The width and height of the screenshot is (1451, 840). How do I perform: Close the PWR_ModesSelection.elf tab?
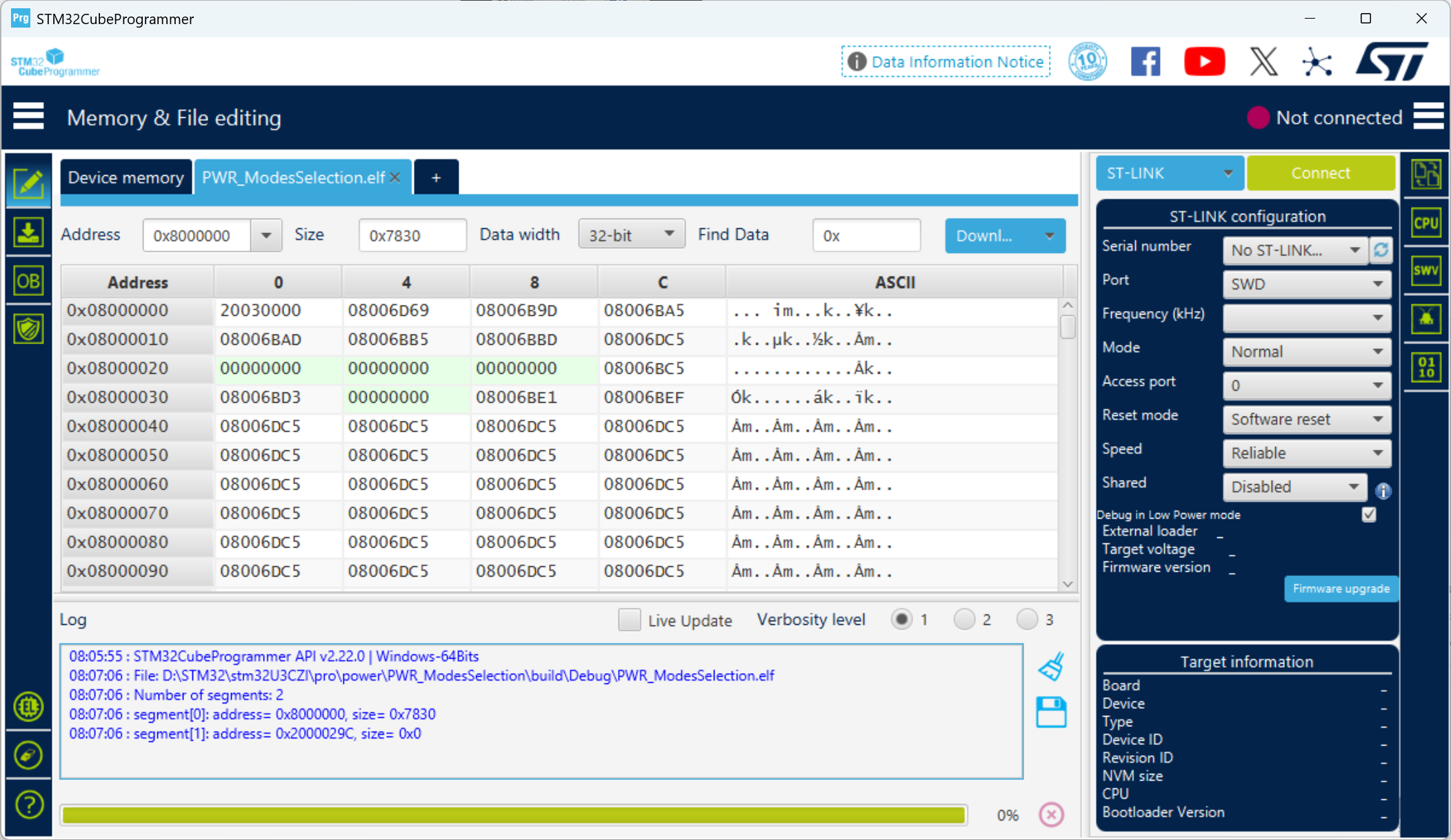(395, 177)
